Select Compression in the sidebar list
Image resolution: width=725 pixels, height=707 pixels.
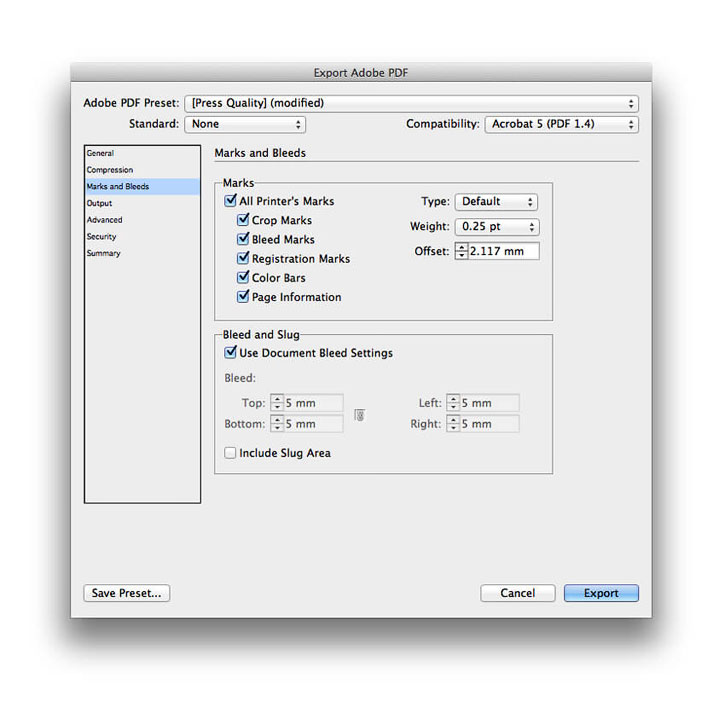(x=142, y=170)
